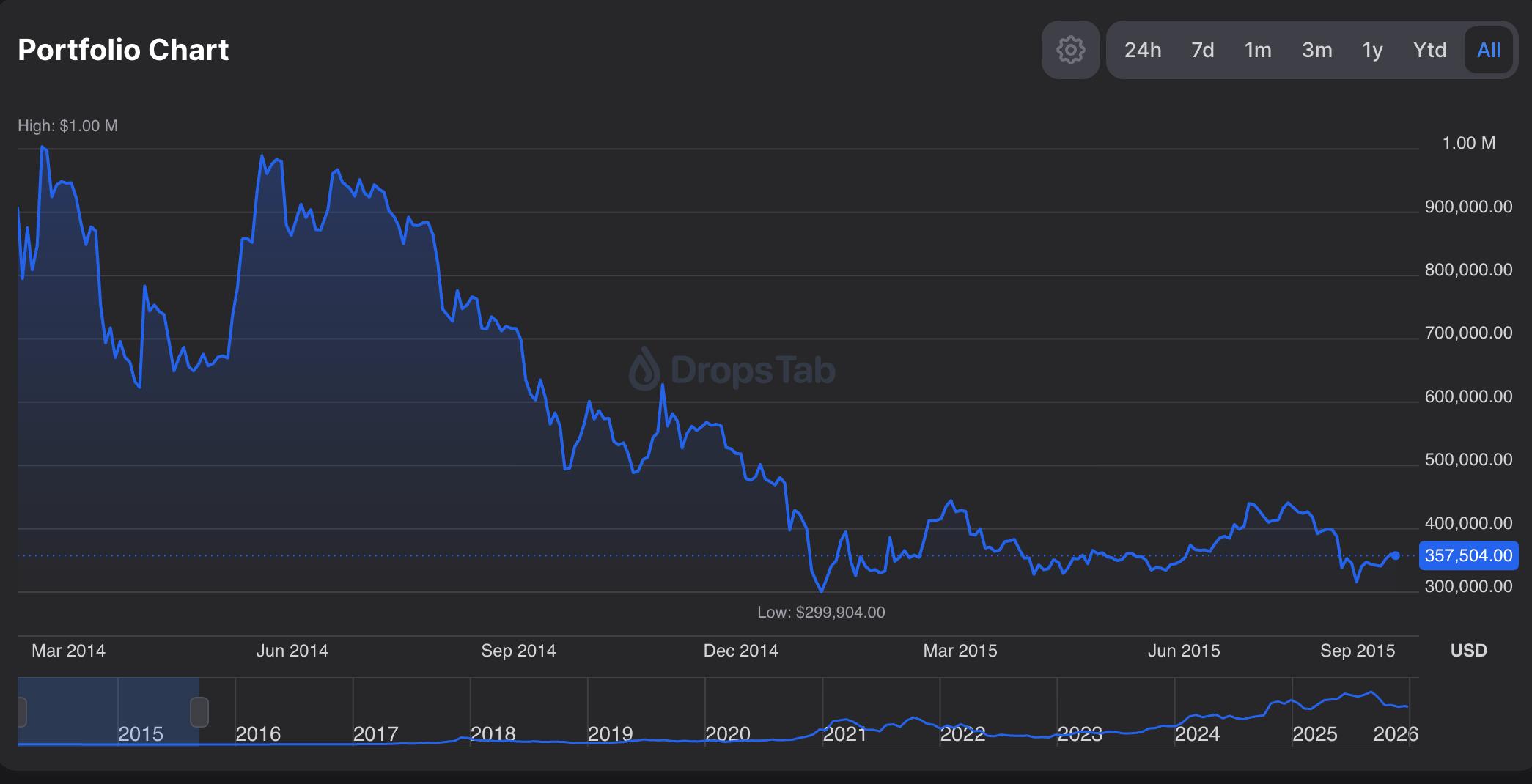
Task: Click the highlighted selection window in the navigator
Action: coord(110,711)
